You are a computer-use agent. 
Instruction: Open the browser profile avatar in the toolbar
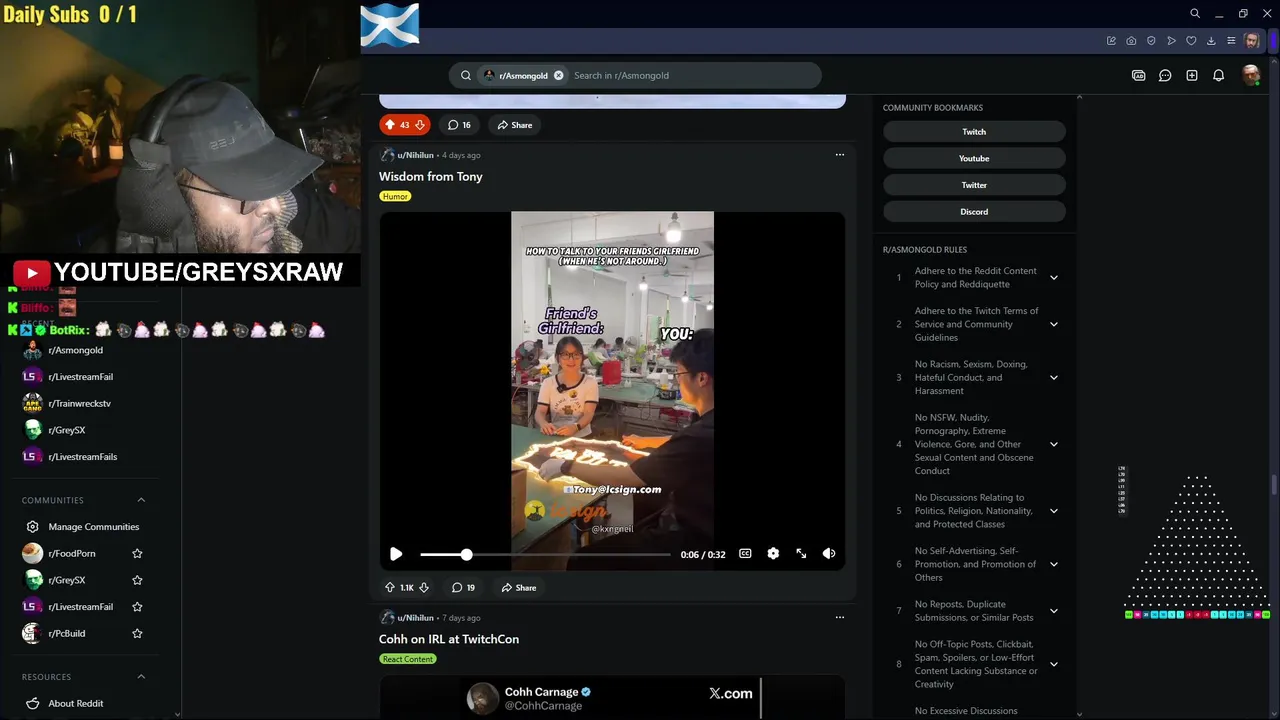click(1252, 41)
